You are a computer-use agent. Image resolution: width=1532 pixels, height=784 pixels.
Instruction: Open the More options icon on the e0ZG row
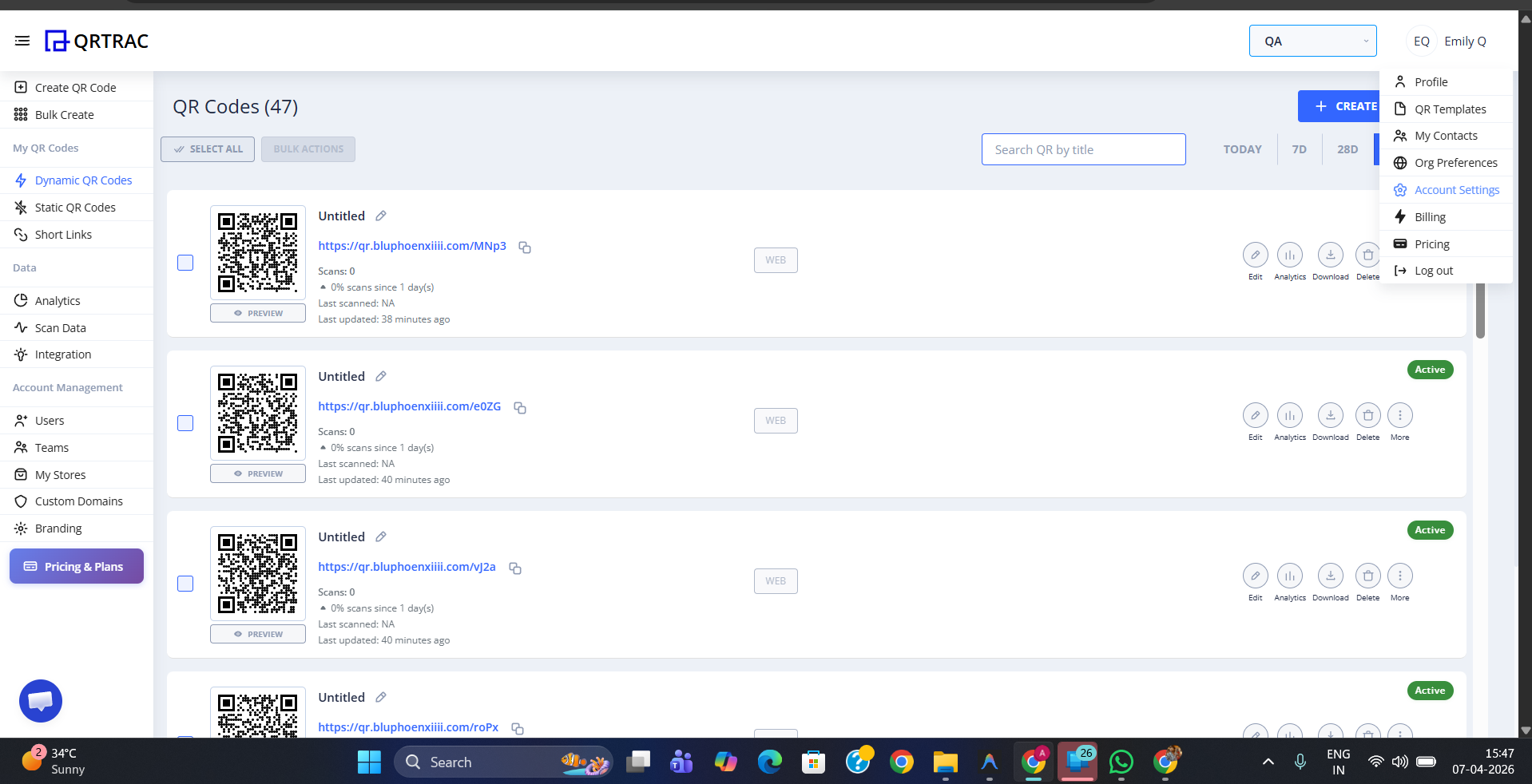pos(1400,415)
